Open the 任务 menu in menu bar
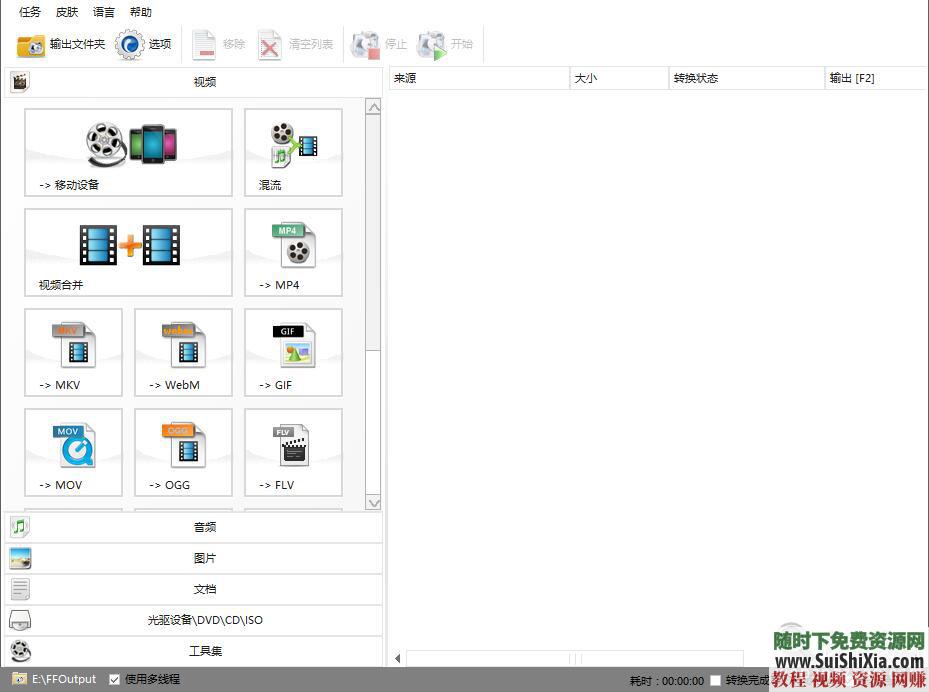The height and width of the screenshot is (692, 929). pos(30,12)
